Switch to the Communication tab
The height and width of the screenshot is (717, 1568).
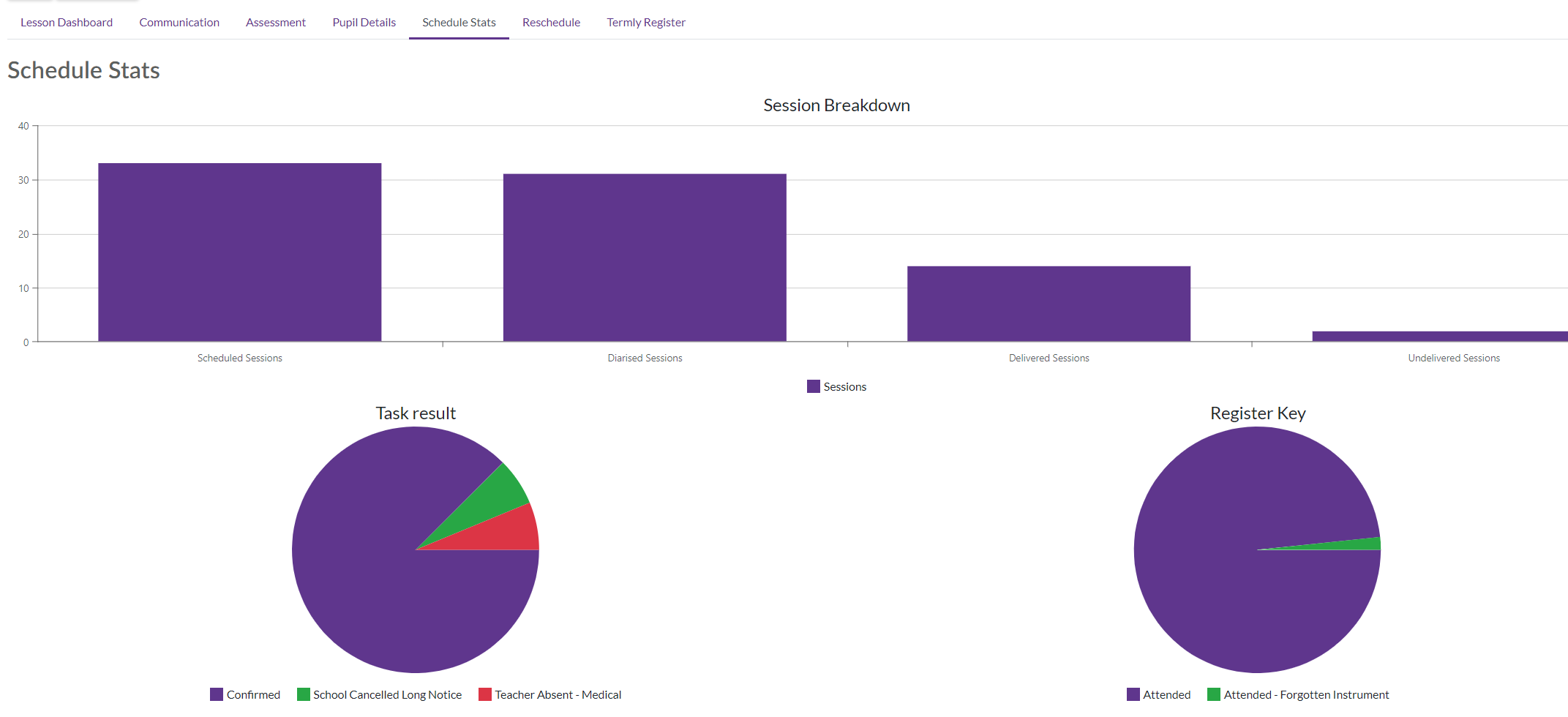coord(179,23)
